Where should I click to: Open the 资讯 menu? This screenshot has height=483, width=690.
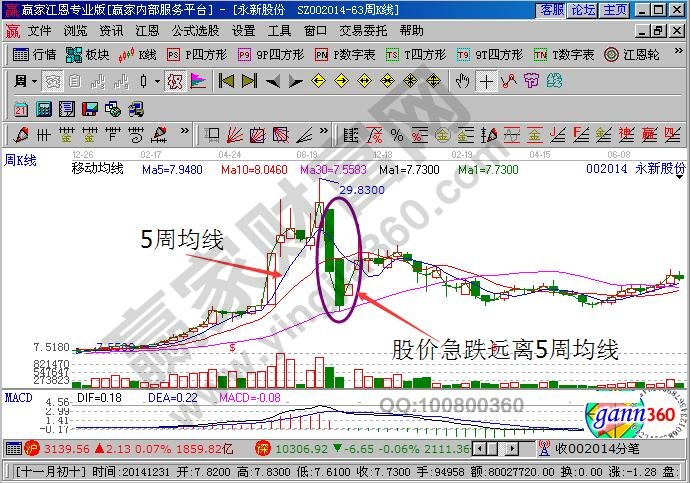pos(111,30)
